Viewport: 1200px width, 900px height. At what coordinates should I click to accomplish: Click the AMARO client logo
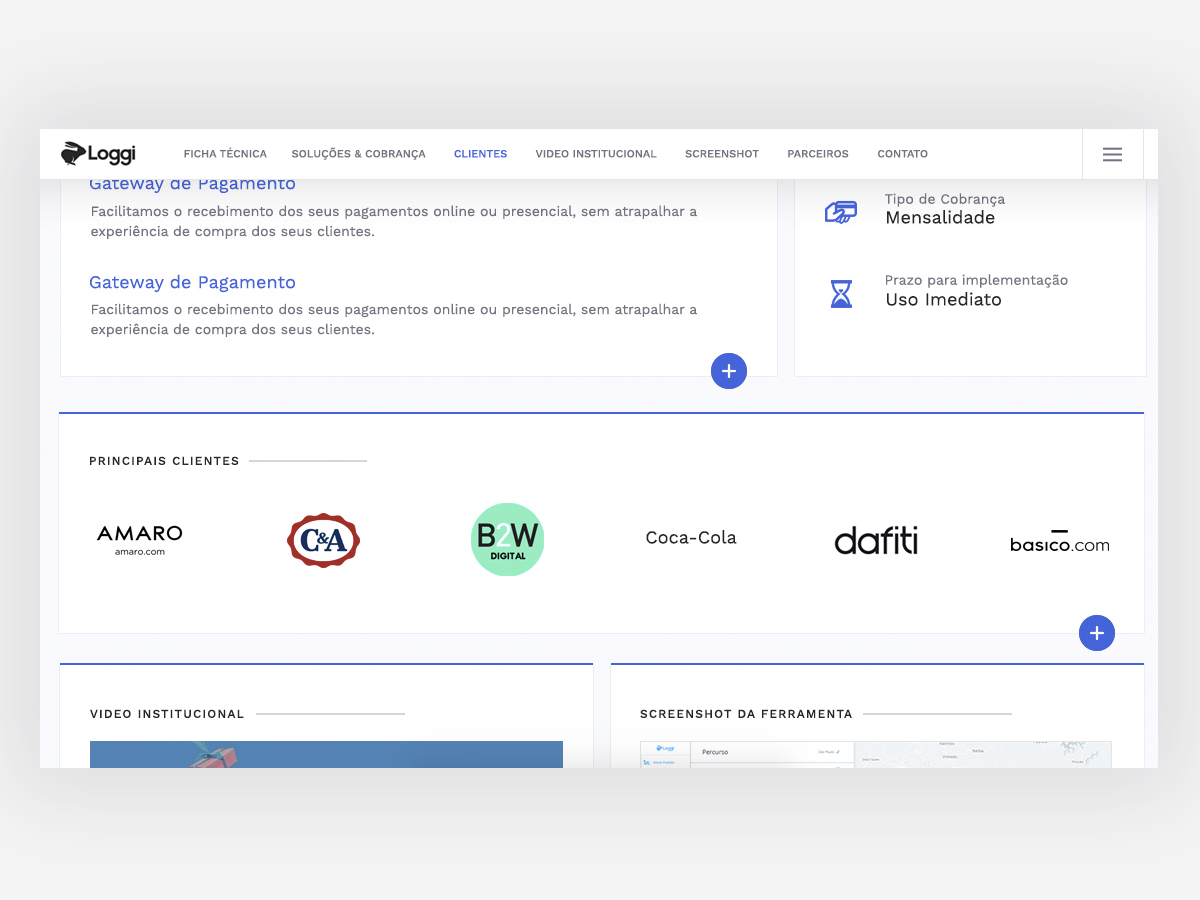[139, 540]
